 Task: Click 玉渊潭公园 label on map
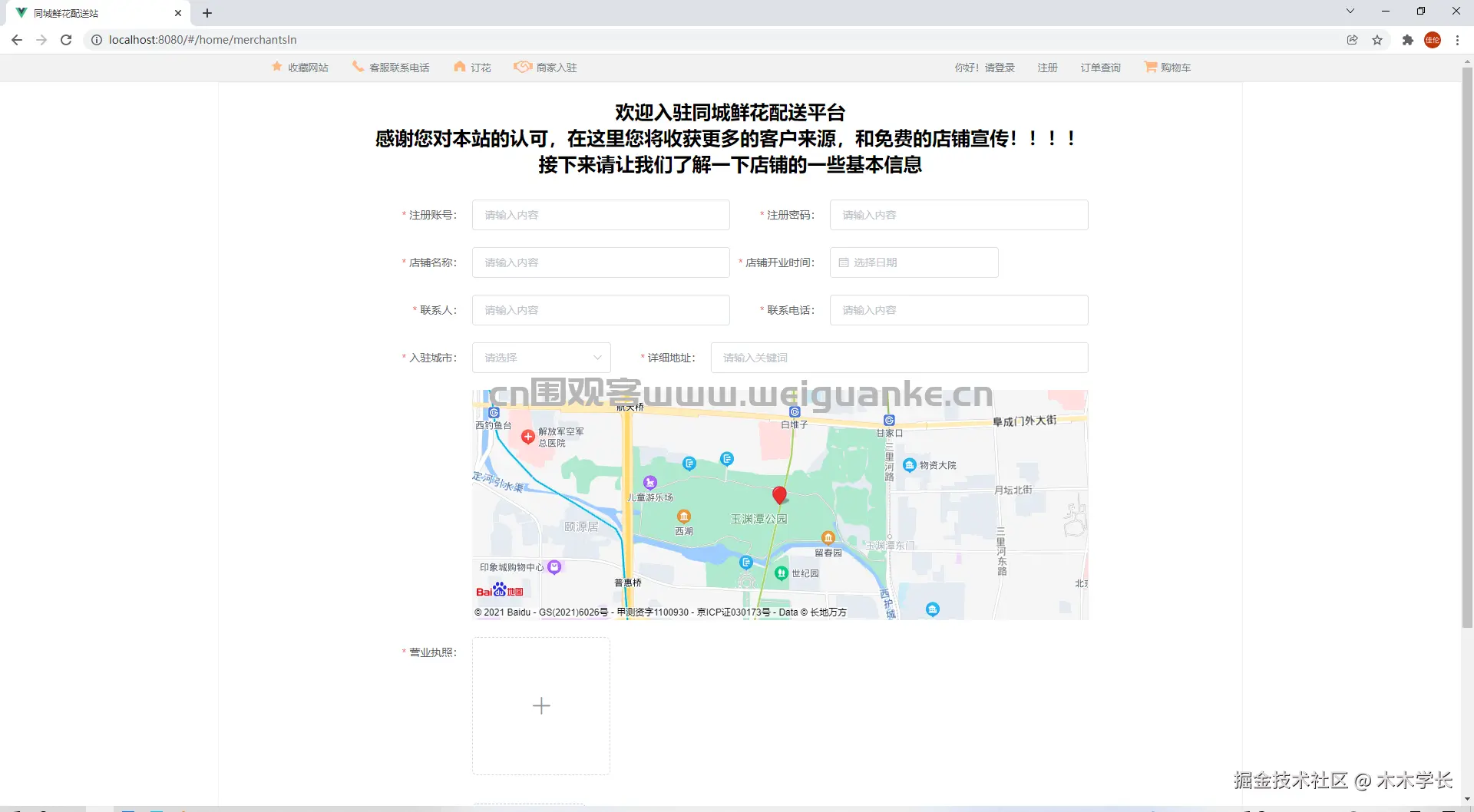(x=758, y=520)
